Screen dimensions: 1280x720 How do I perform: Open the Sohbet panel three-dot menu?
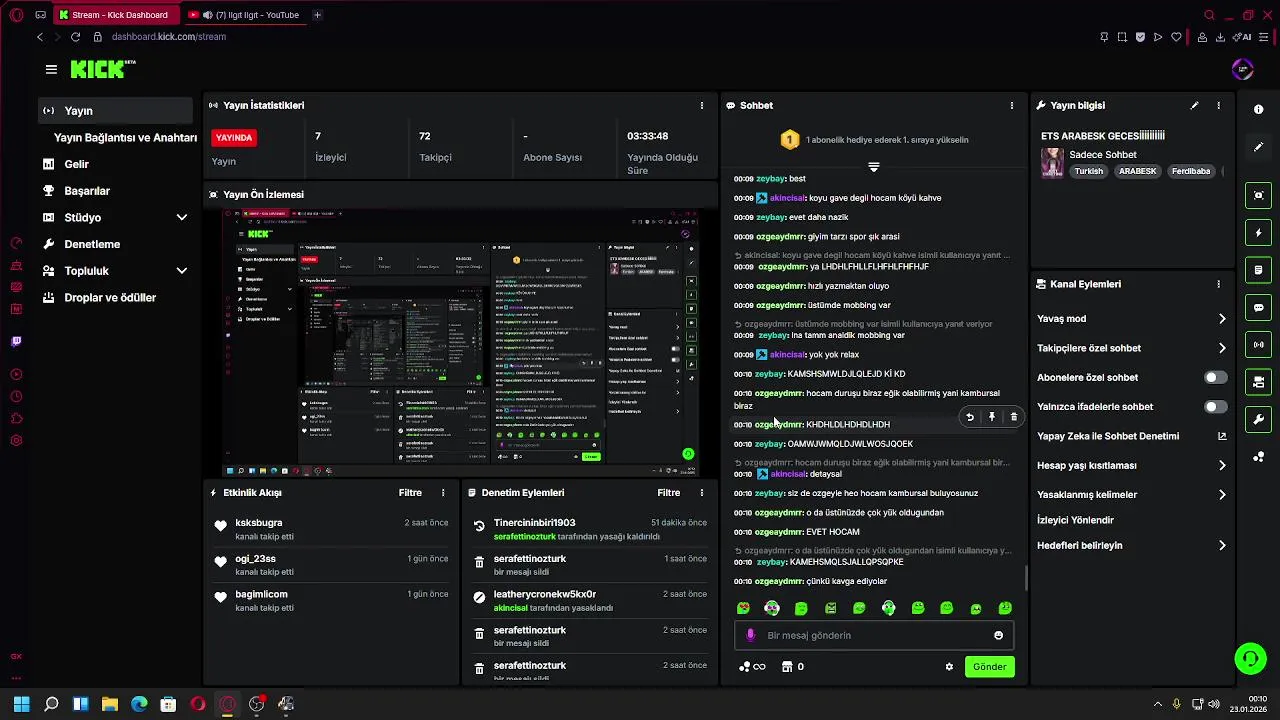(x=1011, y=105)
